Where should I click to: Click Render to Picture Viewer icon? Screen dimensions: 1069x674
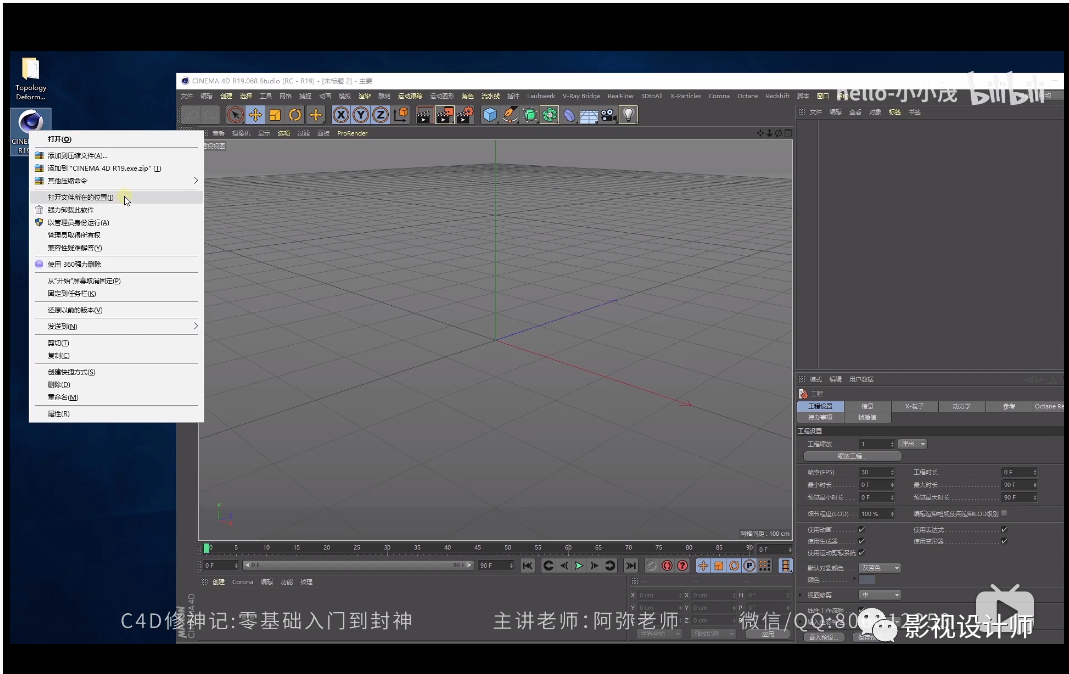pos(445,115)
